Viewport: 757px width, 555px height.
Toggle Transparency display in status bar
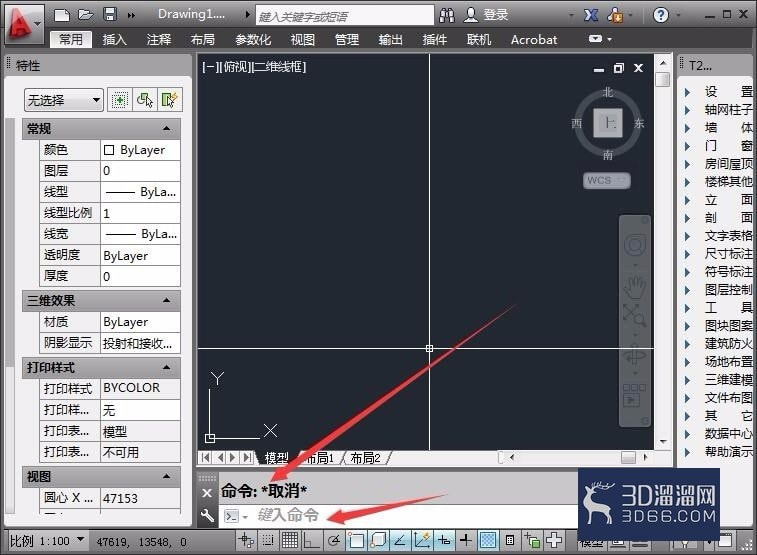tap(488, 540)
